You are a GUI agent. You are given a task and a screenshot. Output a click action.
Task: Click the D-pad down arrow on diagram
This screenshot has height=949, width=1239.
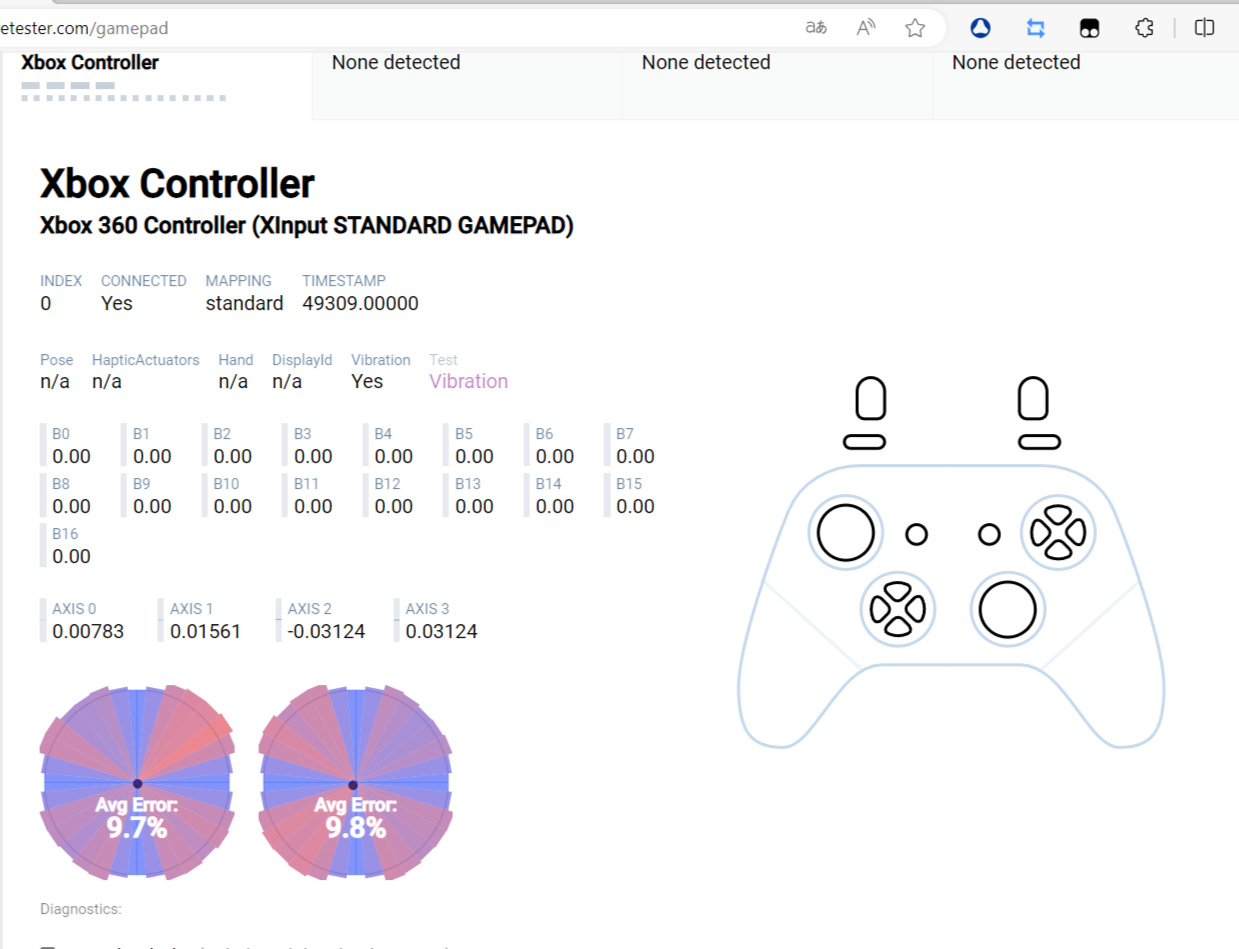(x=898, y=627)
